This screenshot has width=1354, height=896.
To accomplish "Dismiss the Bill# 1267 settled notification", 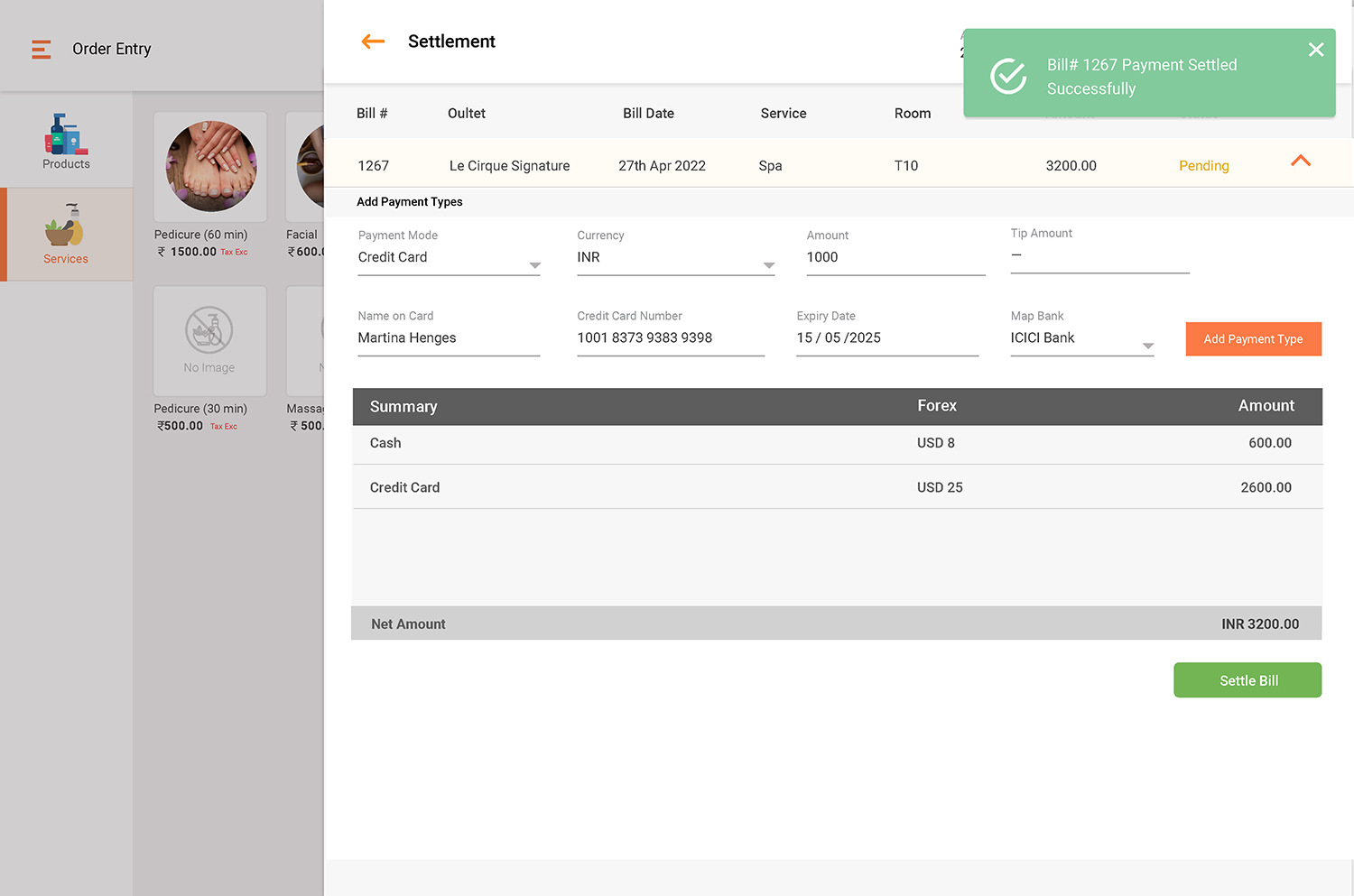I will point(1315,50).
